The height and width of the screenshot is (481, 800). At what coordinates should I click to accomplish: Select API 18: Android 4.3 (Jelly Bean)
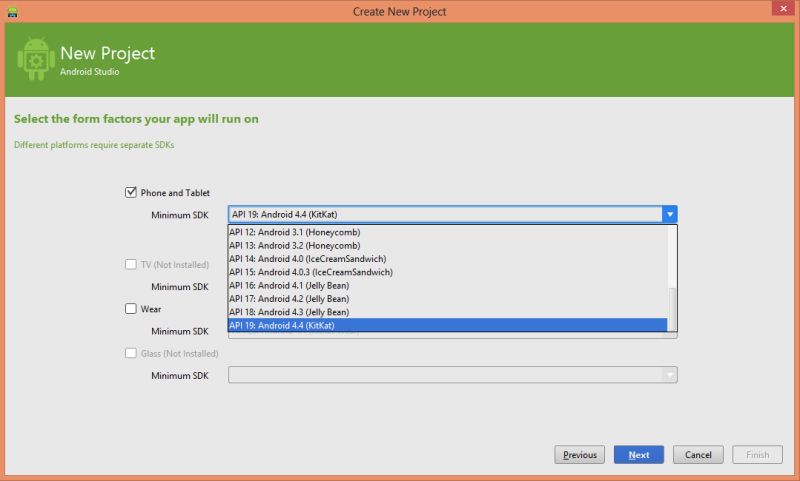[x=447, y=312]
